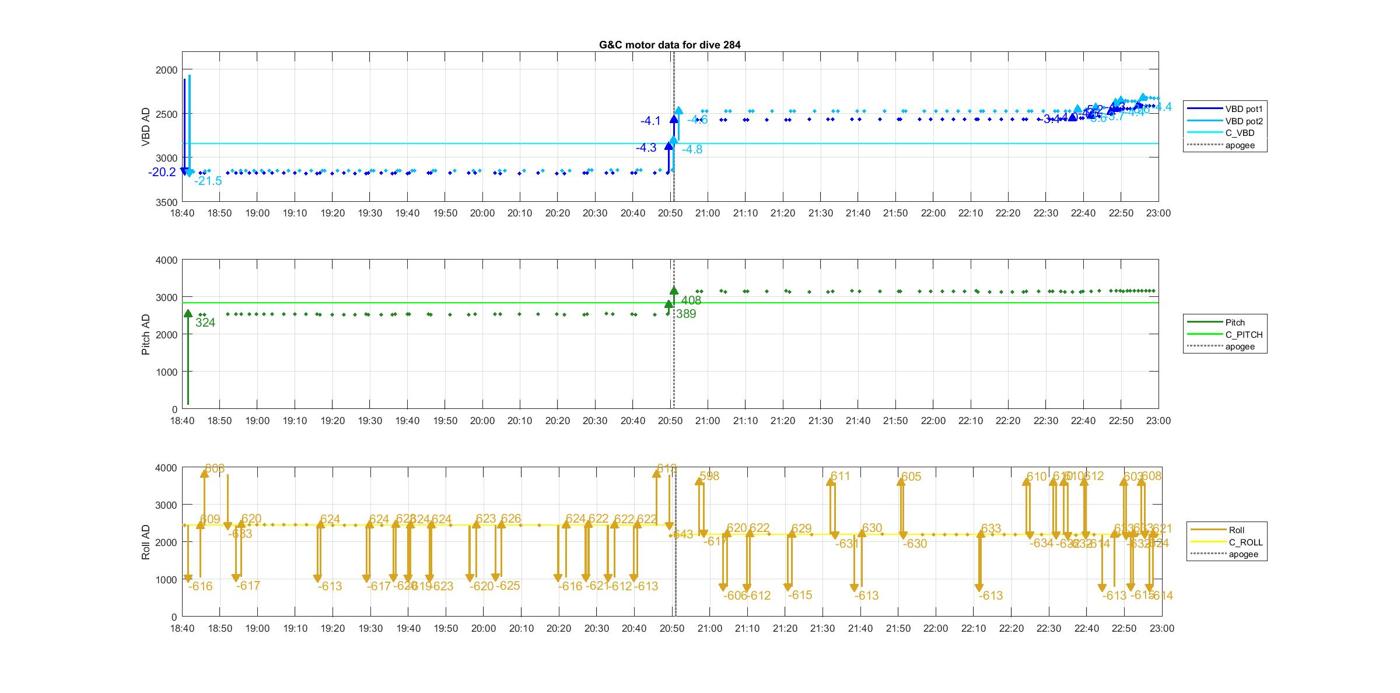This screenshot has width=1400, height=693.
Task: Click the green pitch arrowhead beside label 324
Action: (188, 314)
